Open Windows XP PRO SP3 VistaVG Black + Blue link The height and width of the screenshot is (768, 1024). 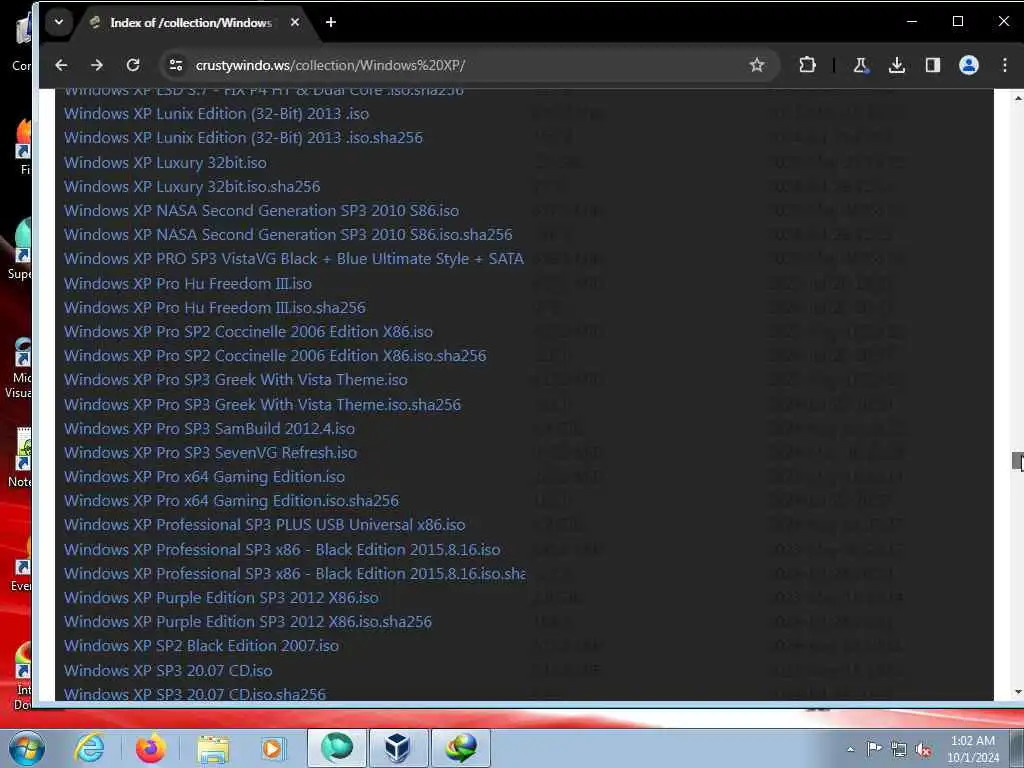294,259
